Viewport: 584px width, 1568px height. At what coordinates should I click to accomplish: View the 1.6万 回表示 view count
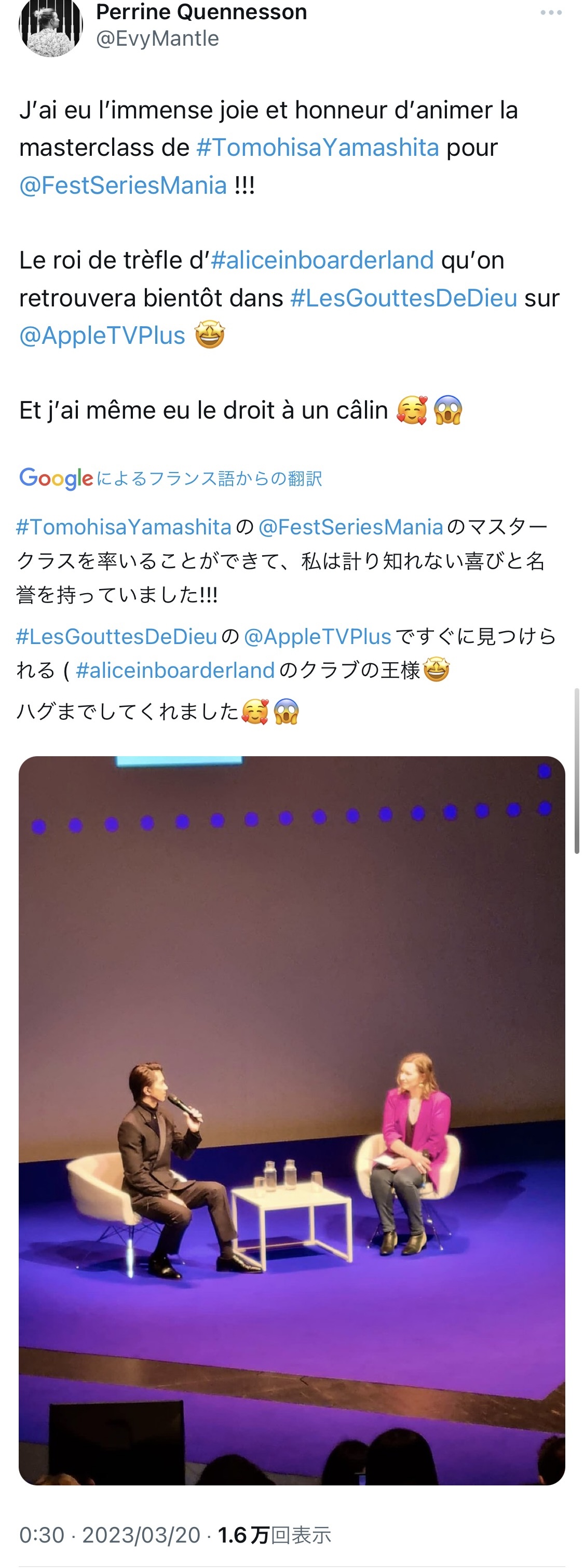tap(275, 1535)
